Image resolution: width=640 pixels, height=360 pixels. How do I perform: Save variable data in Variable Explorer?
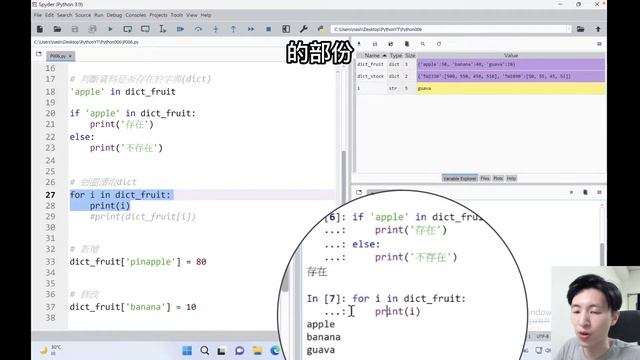coord(375,44)
